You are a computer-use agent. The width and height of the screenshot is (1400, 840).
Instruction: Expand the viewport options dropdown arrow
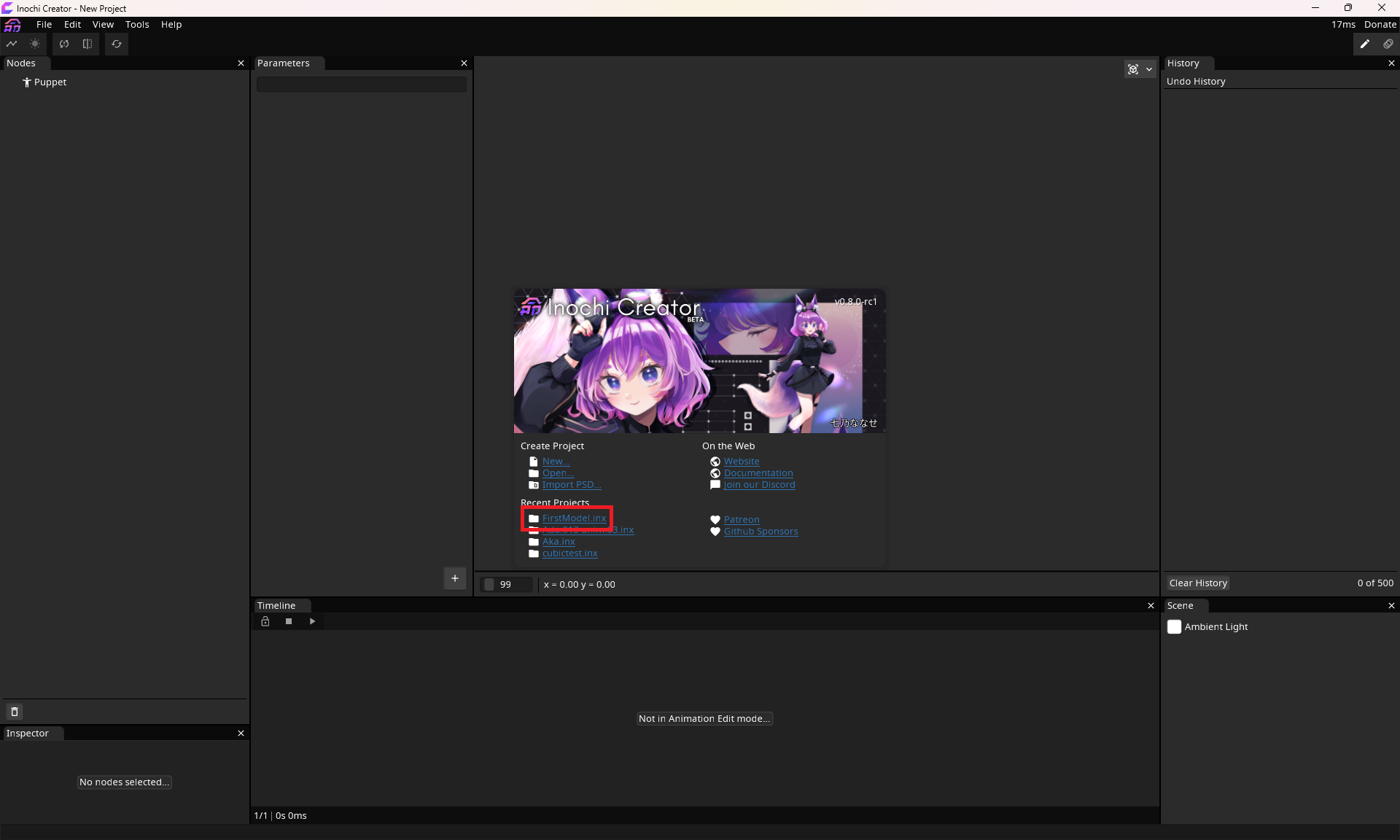tap(1149, 69)
